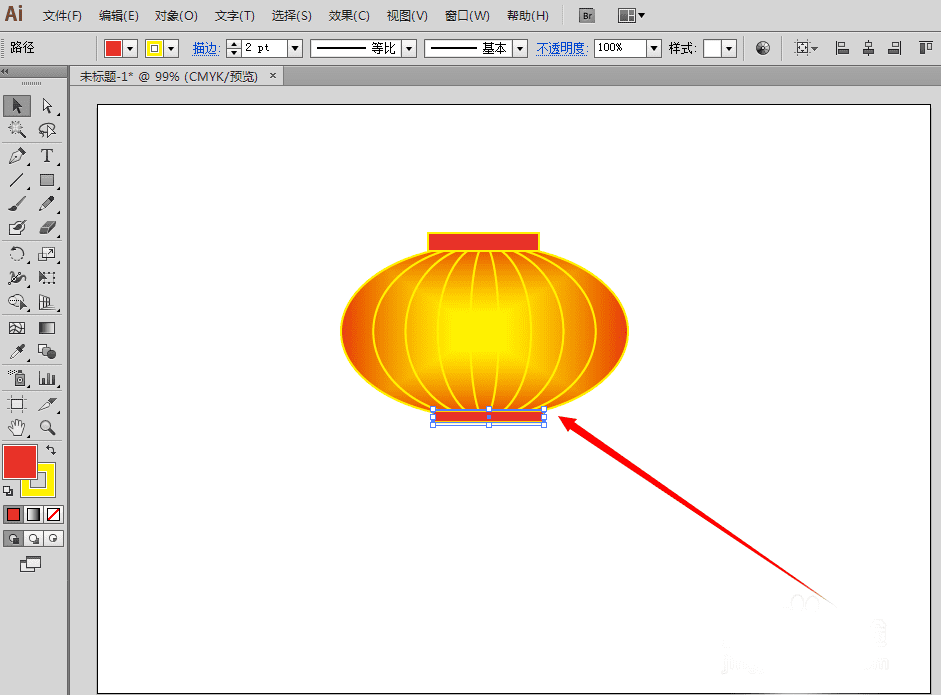
Task: Open the 文字(T) menu
Action: point(235,16)
